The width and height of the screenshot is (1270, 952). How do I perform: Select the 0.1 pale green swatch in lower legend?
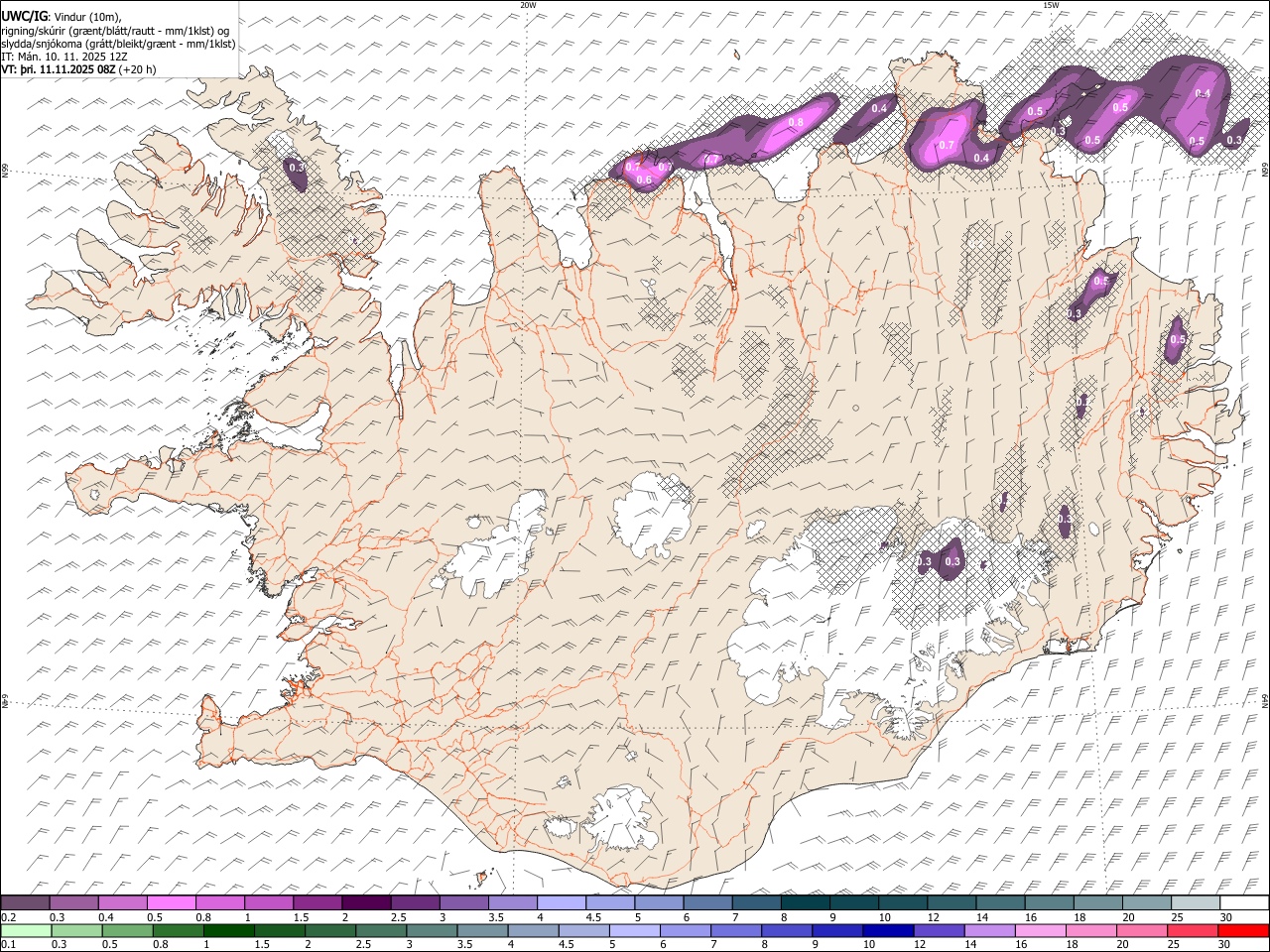pyautogui.click(x=26, y=930)
